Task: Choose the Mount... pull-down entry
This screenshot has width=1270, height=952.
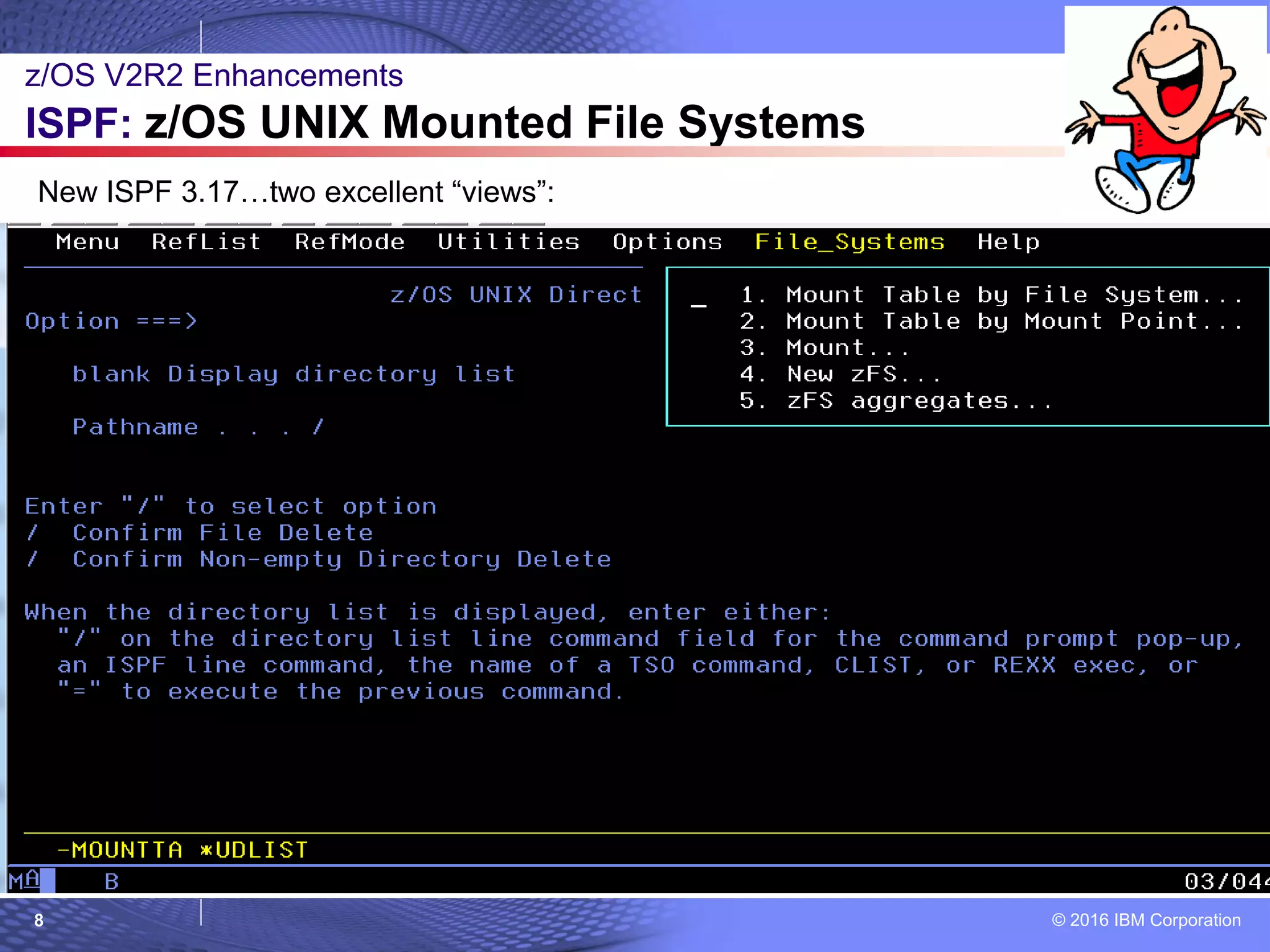Action: tap(824, 348)
